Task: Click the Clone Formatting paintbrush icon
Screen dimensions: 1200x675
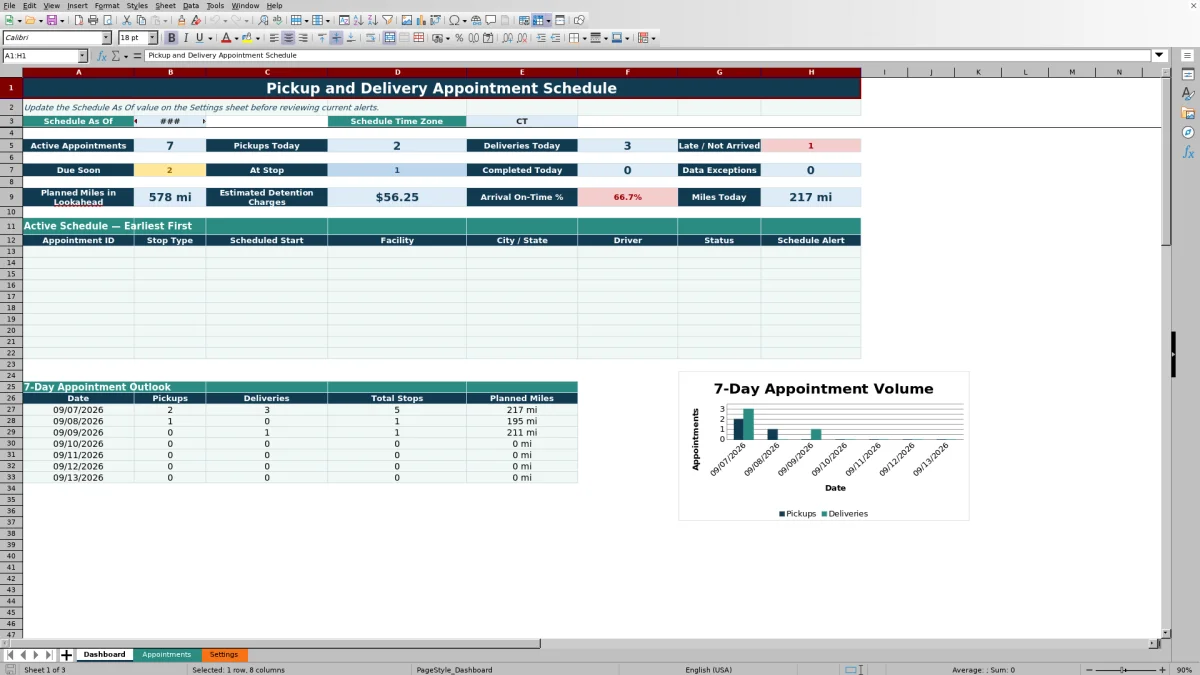Action: (x=181, y=20)
